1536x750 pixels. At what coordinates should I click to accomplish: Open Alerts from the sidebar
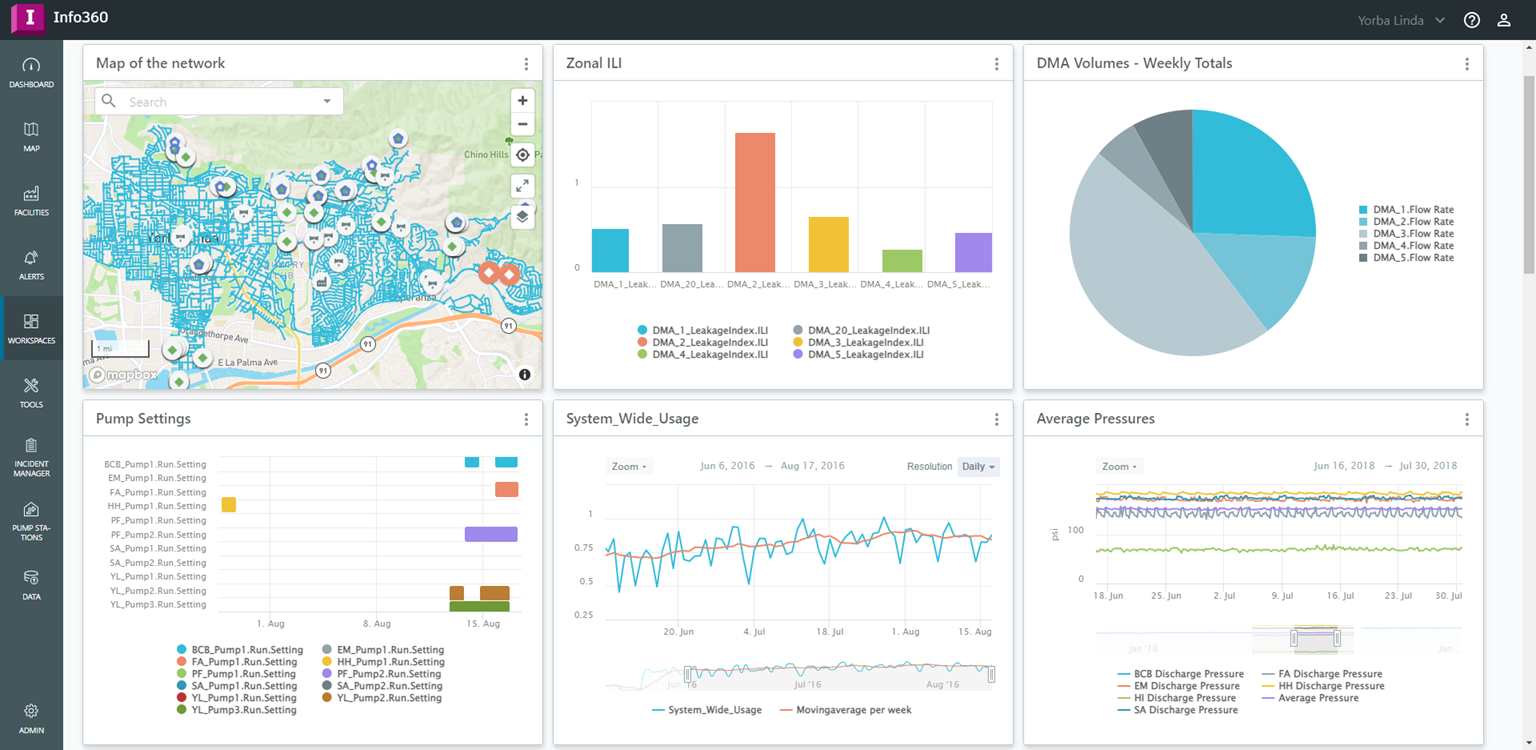pos(31,266)
